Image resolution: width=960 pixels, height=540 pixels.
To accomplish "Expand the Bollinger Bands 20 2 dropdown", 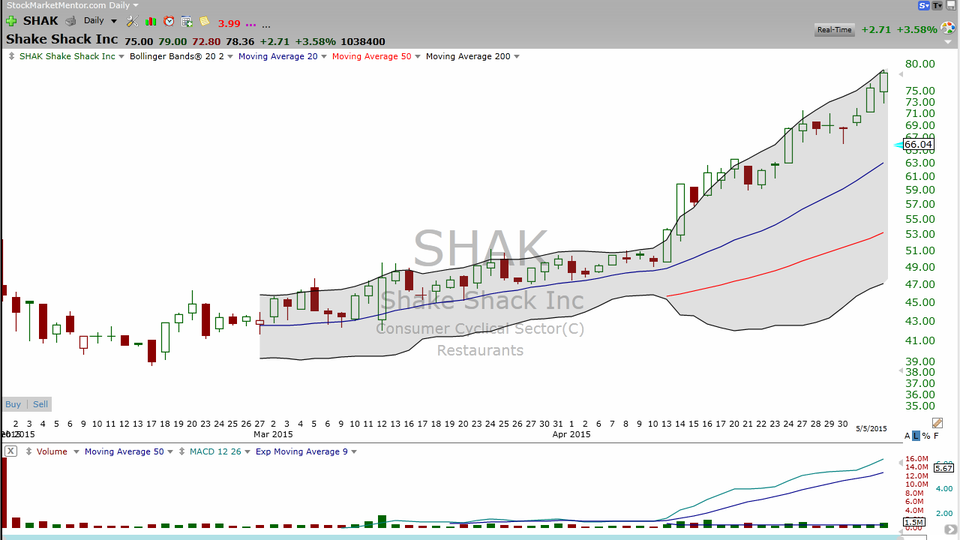I will tap(230, 56).
